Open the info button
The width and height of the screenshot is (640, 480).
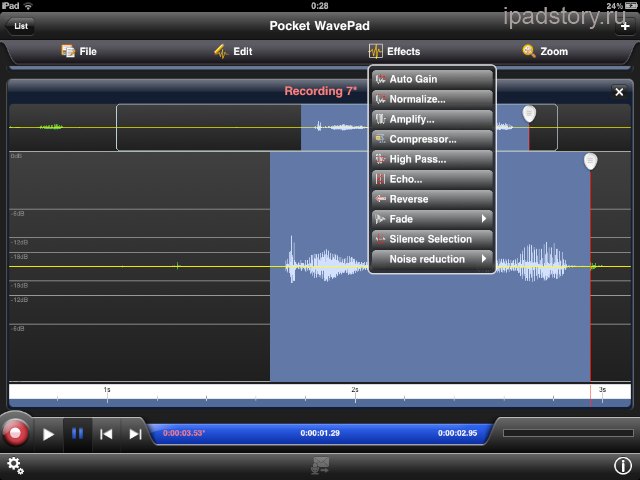coord(622,465)
